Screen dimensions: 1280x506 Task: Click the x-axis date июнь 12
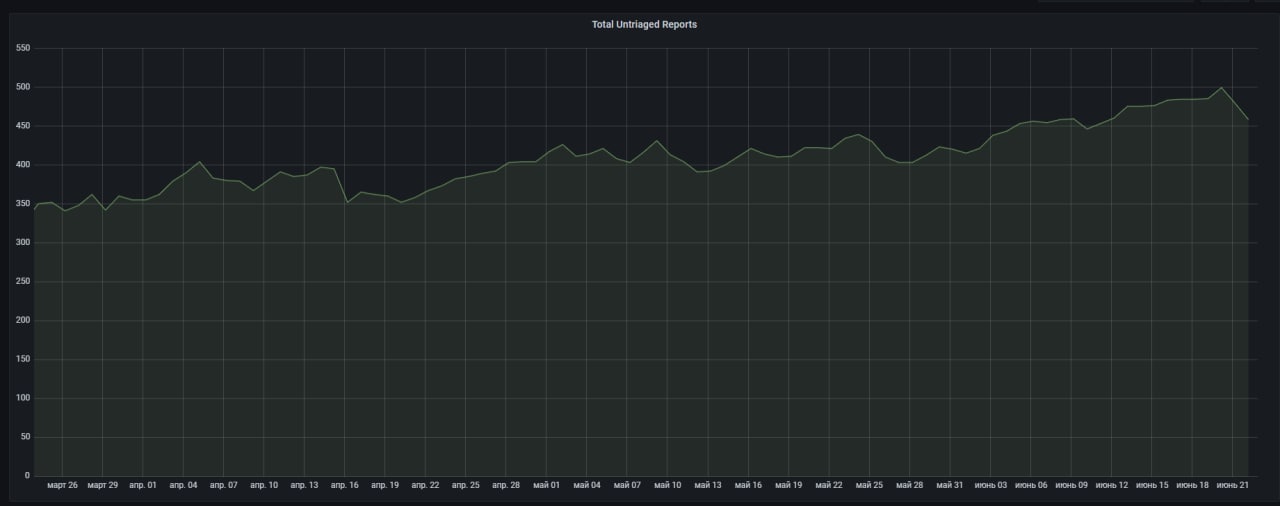pyautogui.click(x=1111, y=485)
